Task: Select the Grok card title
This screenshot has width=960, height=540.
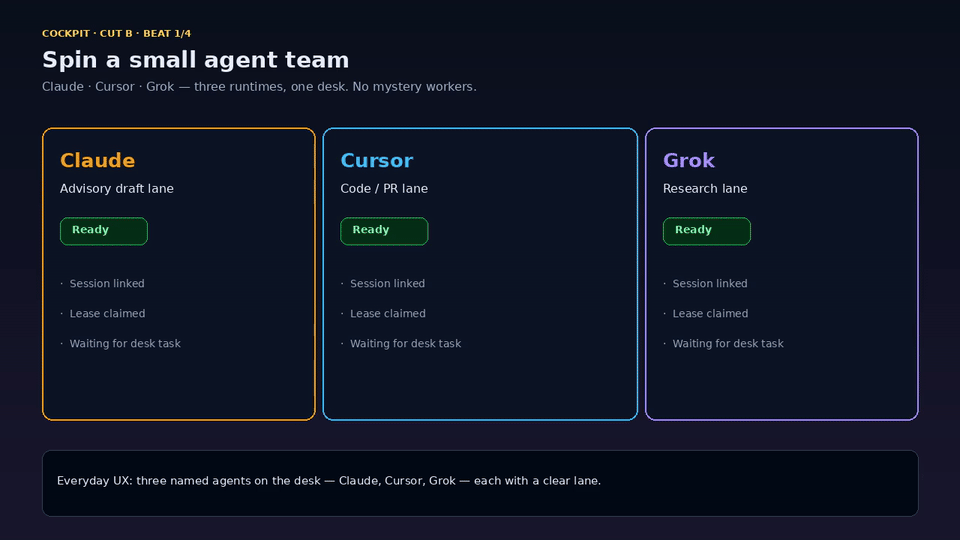Action: tap(689, 160)
